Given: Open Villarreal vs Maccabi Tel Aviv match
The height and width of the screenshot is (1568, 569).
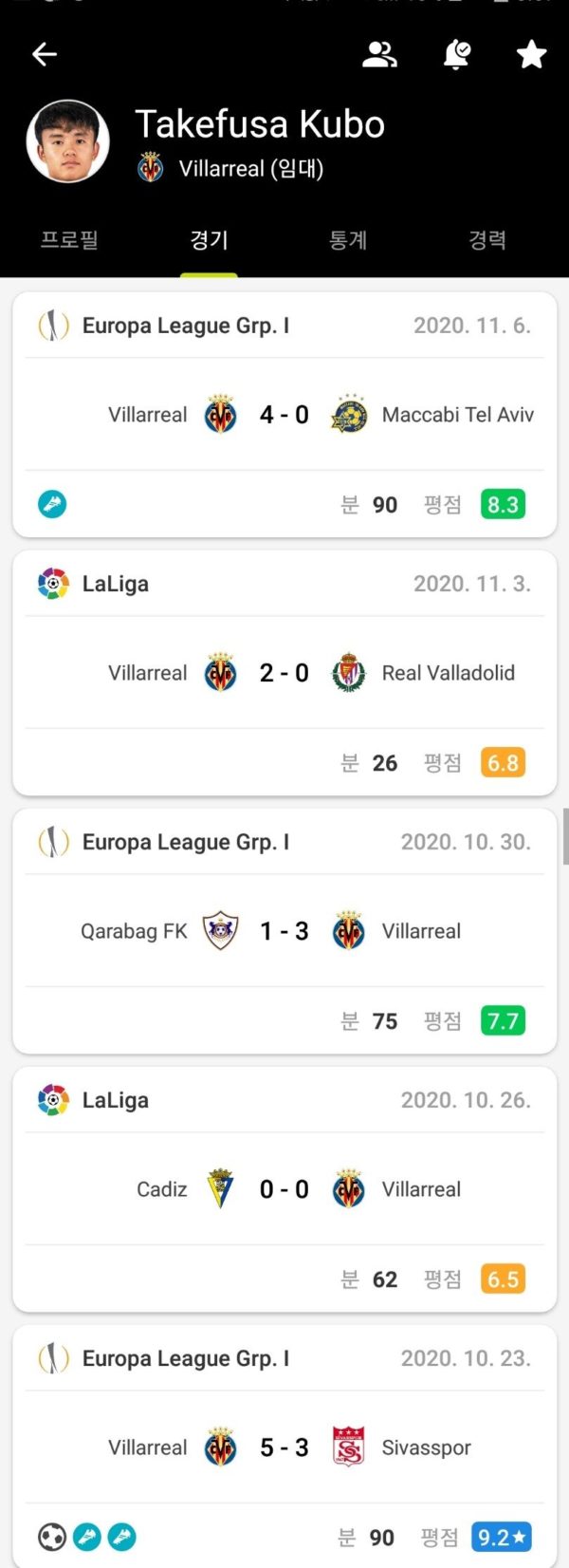Looking at the screenshot, I should tap(284, 415).
